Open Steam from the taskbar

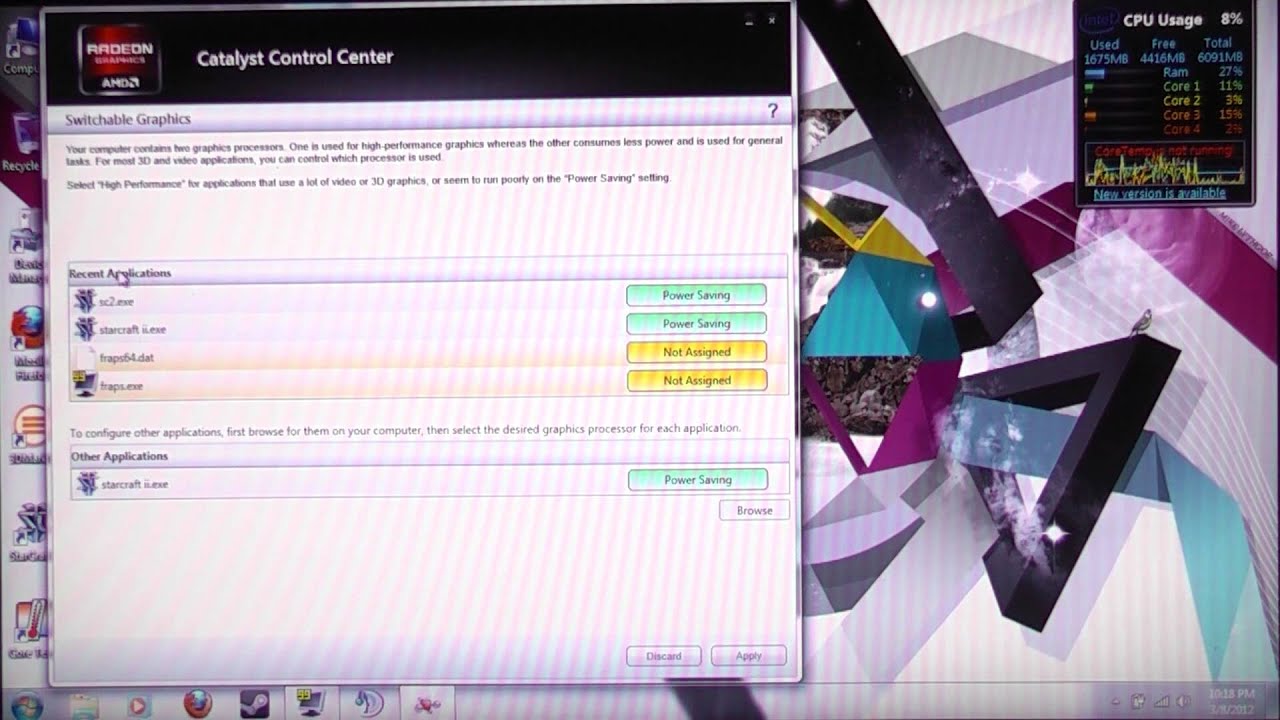[255, 704]
